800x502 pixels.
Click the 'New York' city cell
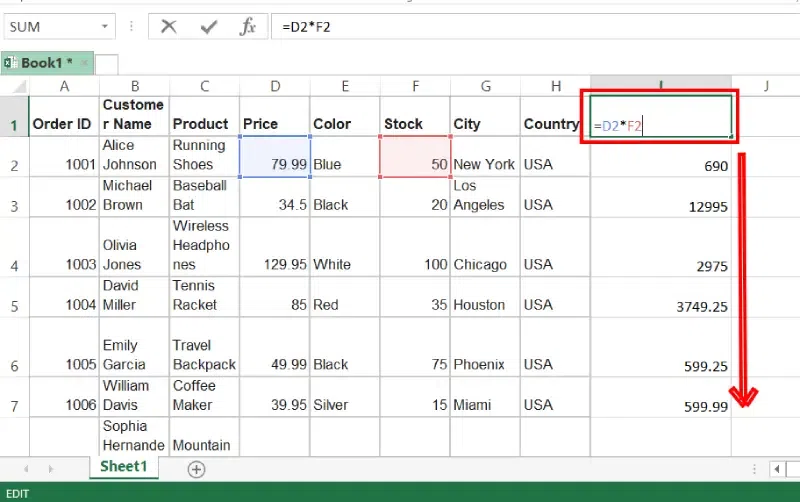(x=486, y=157)
